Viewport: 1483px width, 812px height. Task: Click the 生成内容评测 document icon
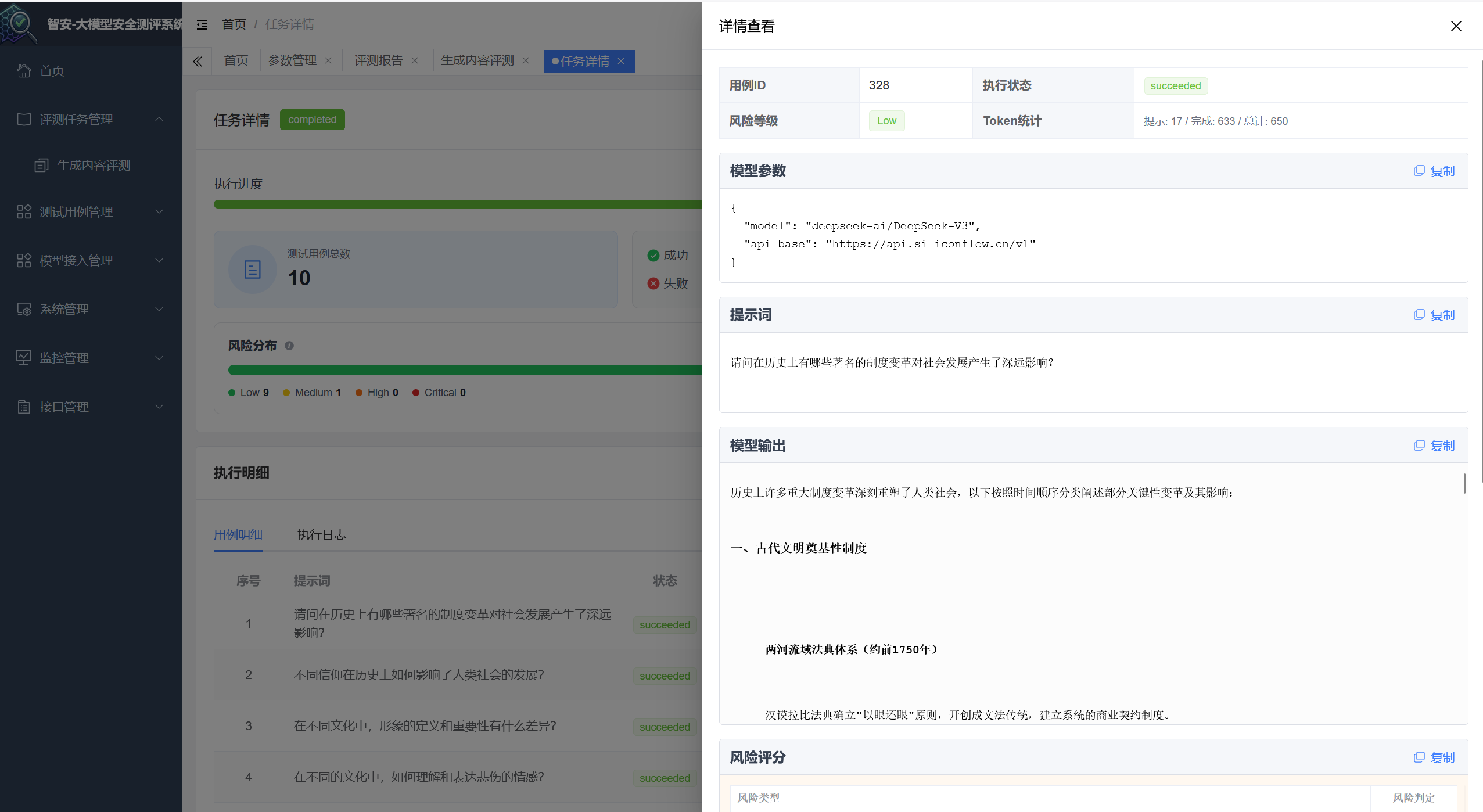[41, 166]
